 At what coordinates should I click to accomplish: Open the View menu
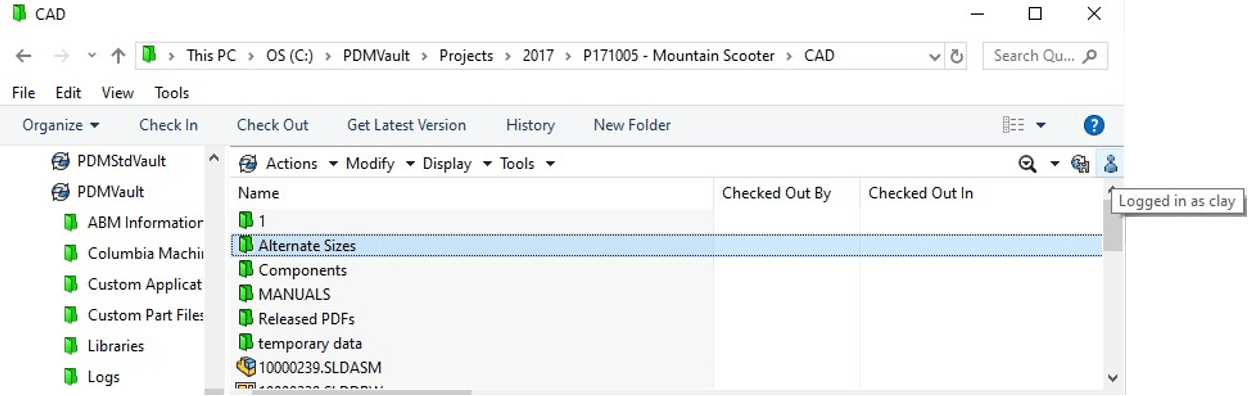click(117, 93)
